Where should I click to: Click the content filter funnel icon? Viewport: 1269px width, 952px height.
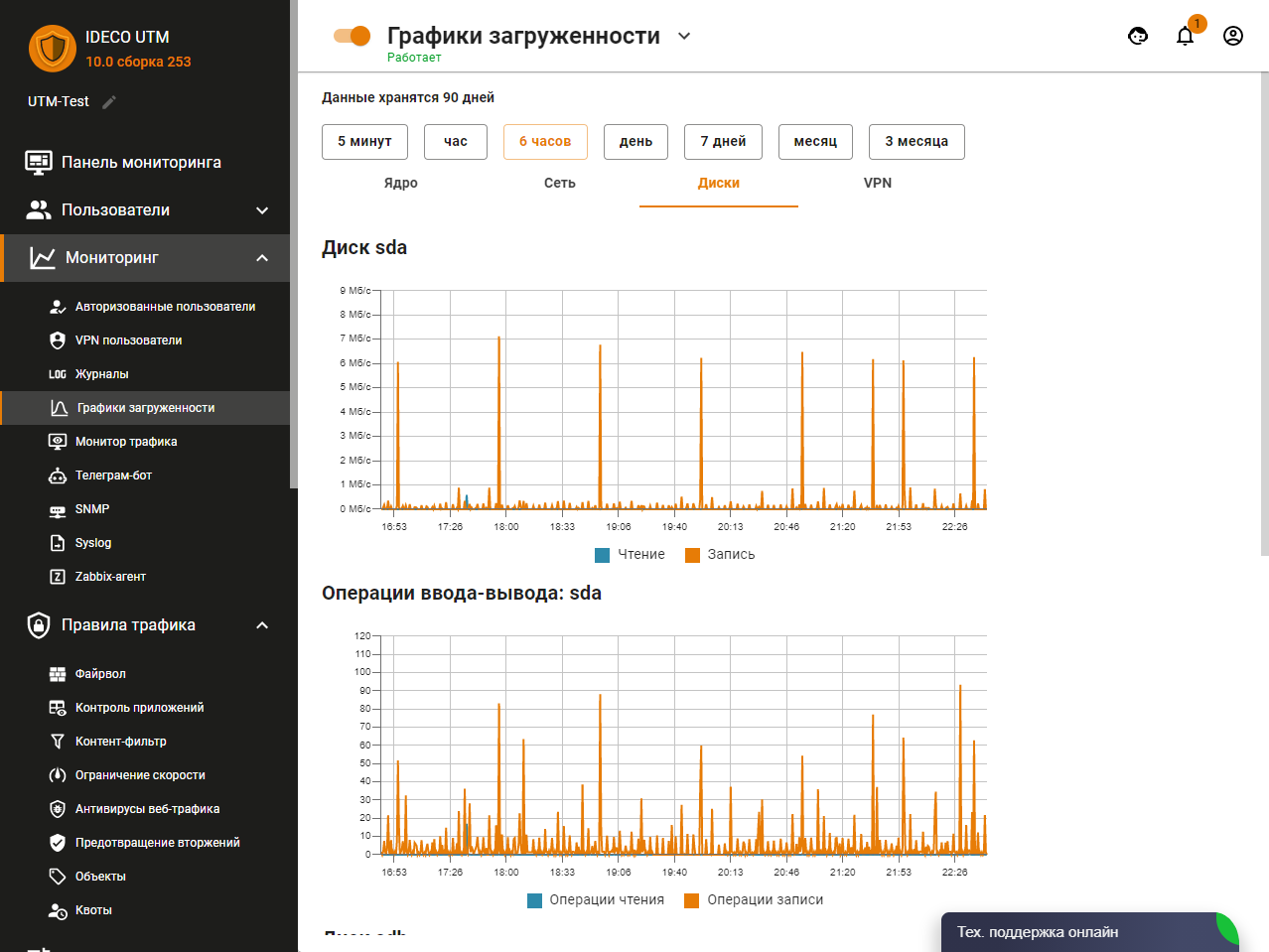pos(58,742)
